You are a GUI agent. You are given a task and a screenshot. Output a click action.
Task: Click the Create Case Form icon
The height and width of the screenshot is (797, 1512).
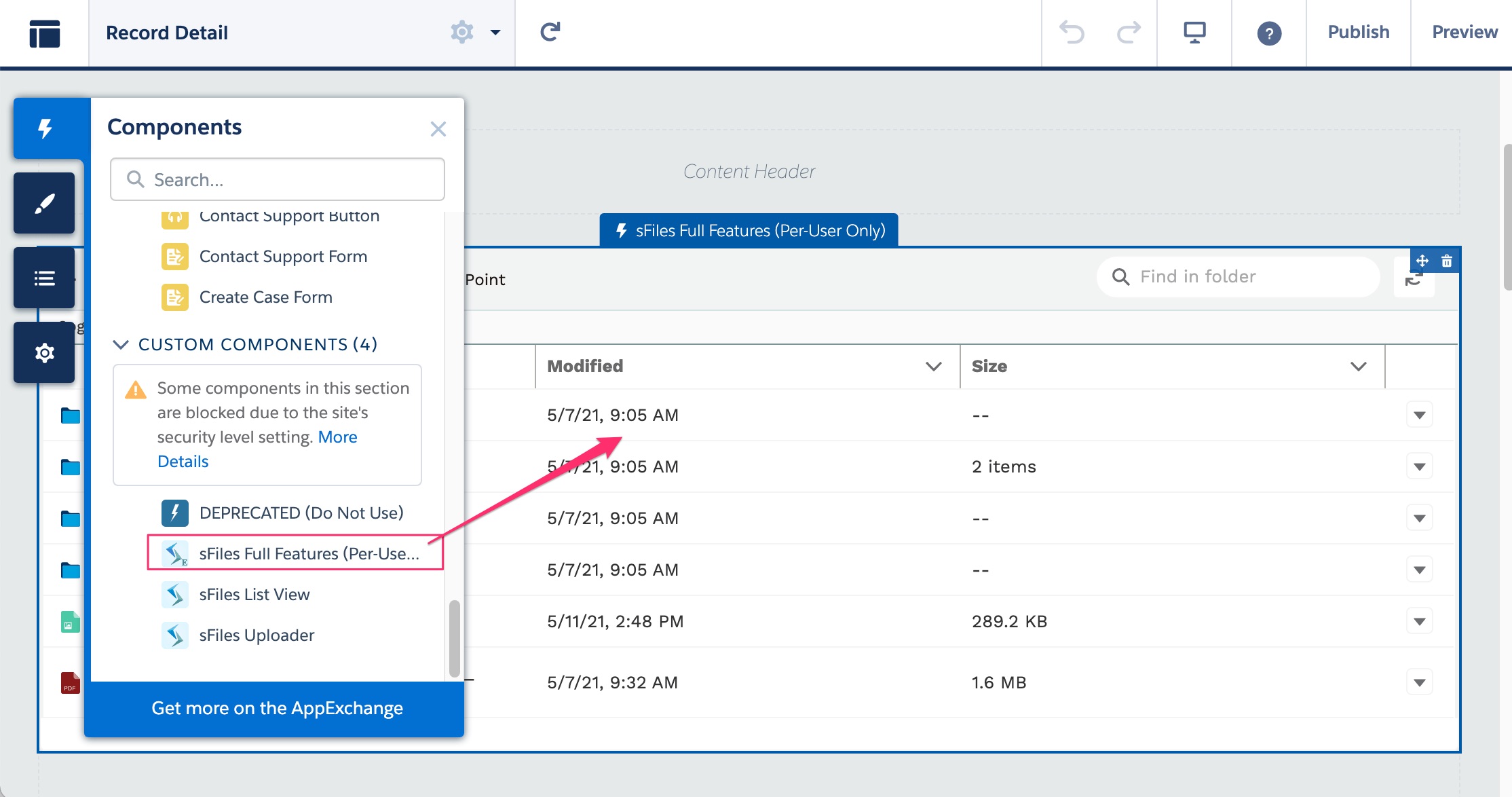tap(175, 297)
